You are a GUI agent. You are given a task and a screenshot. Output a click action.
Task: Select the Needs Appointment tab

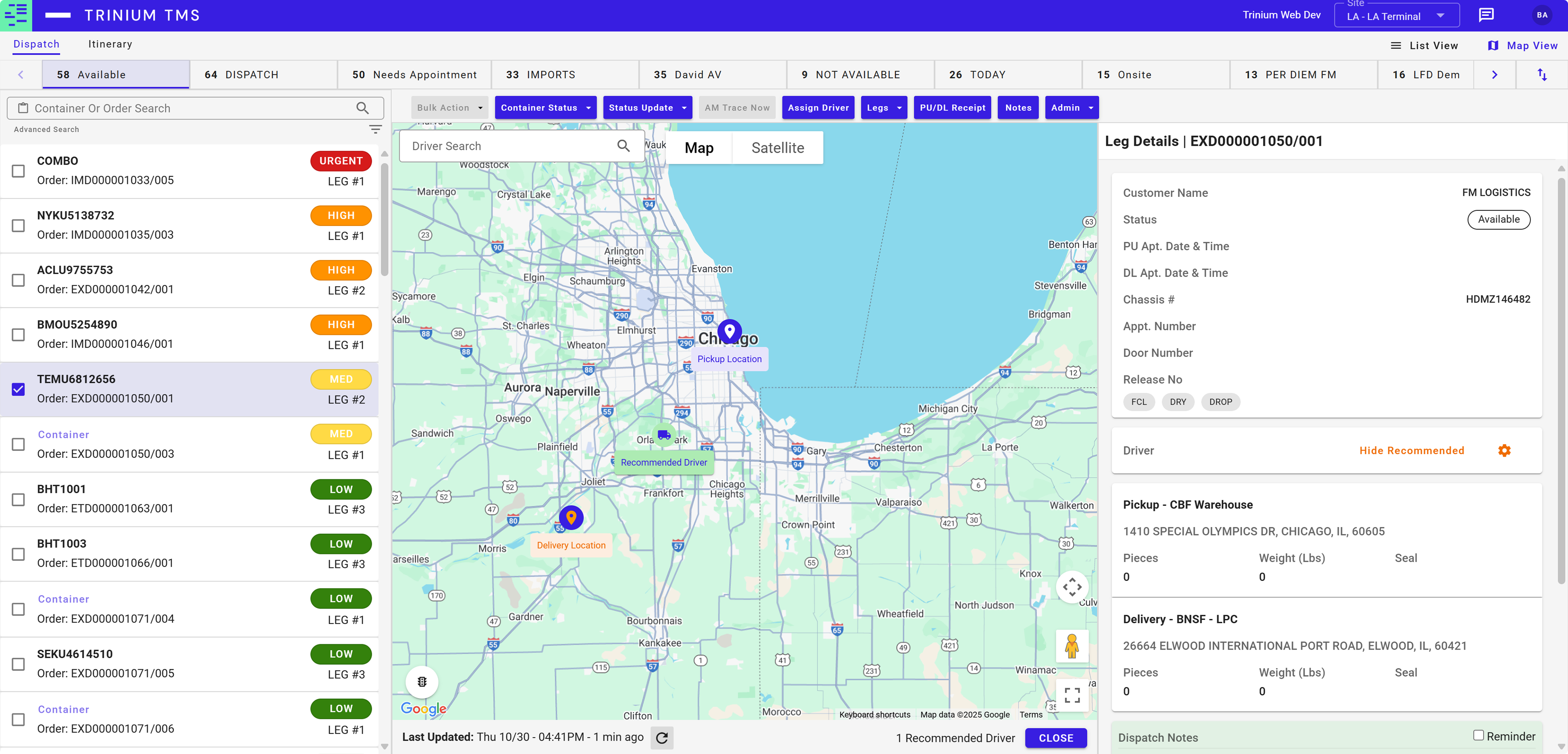pyautogui.click(x=414, y=75)
